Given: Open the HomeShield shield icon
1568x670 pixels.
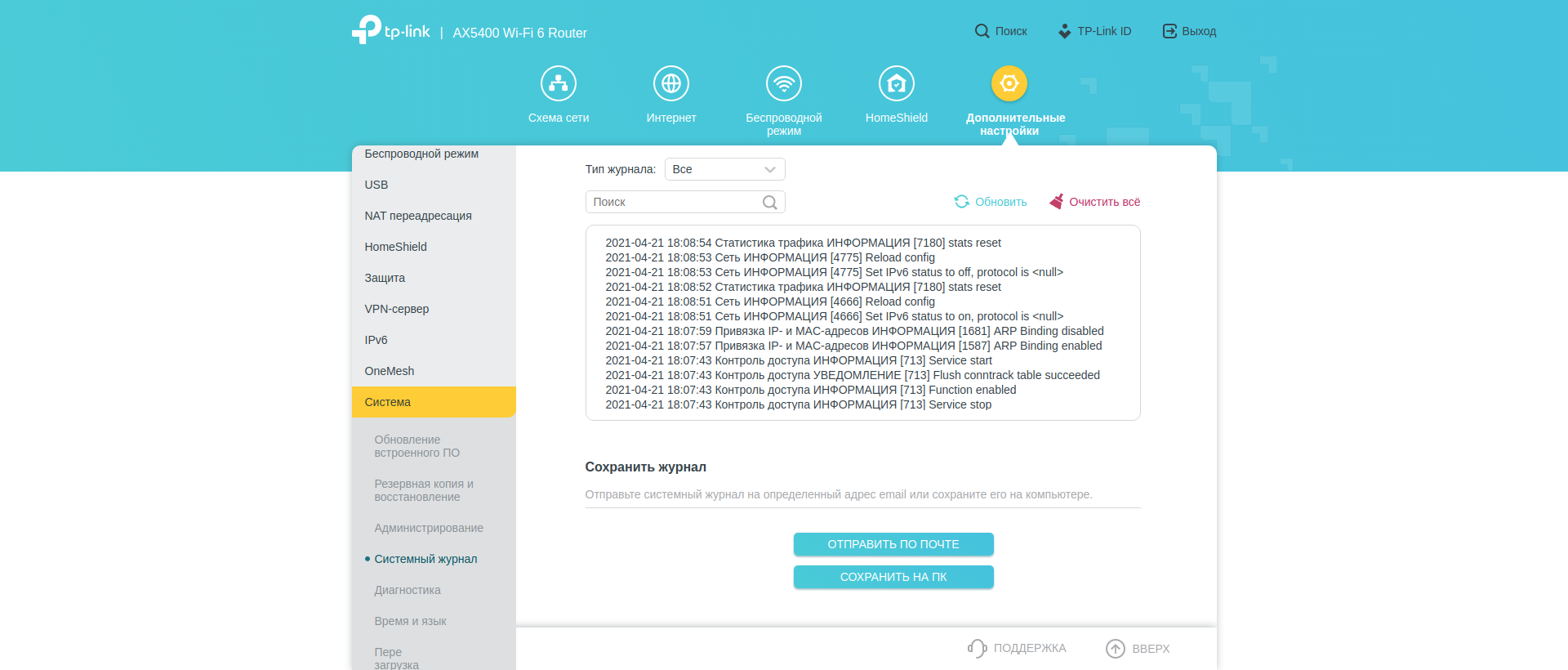Looking at the screenshot, I should tap(897, 83).
